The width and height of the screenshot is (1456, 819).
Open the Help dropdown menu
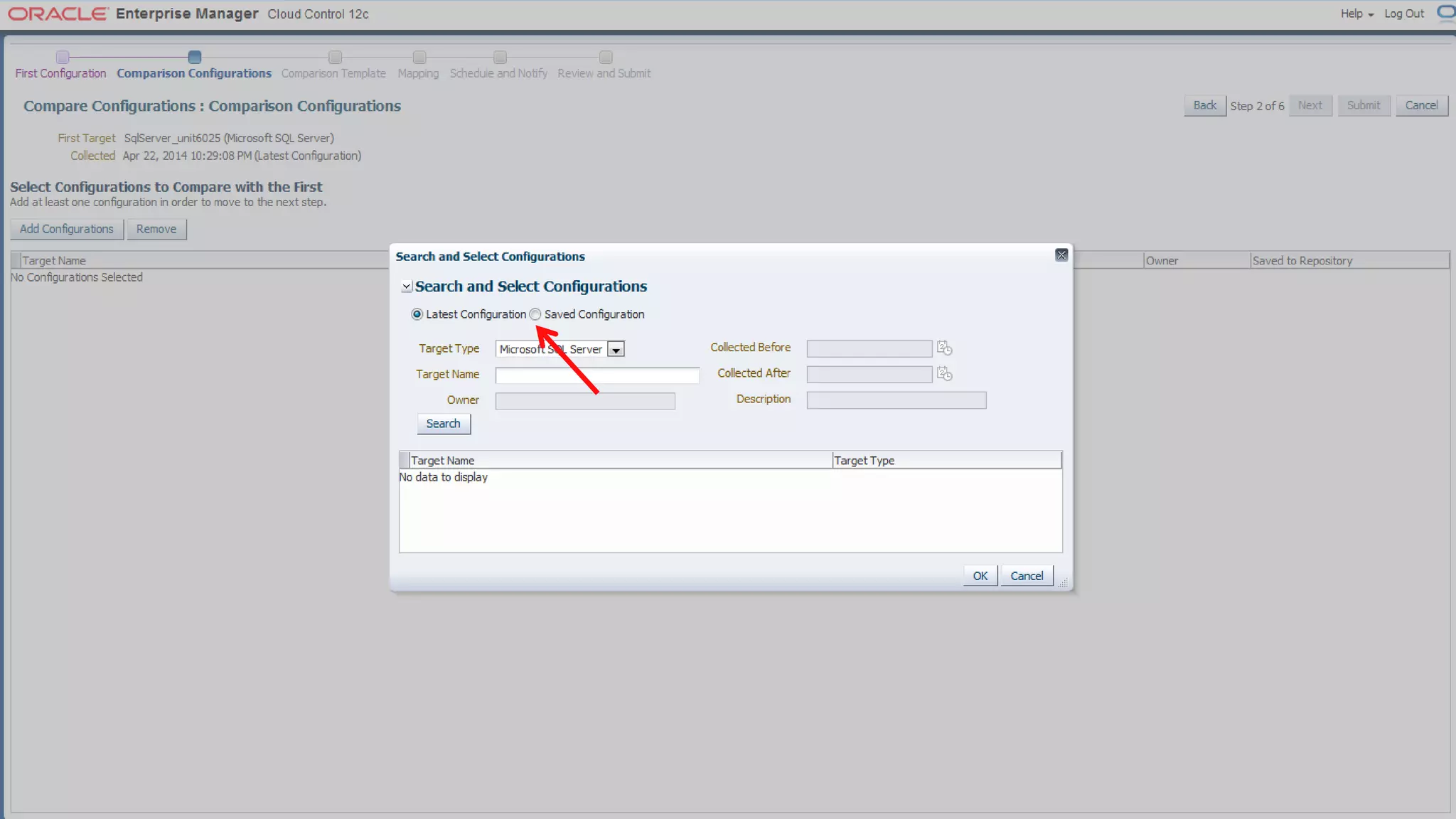pyautogui.click(x=1356, y=14)
